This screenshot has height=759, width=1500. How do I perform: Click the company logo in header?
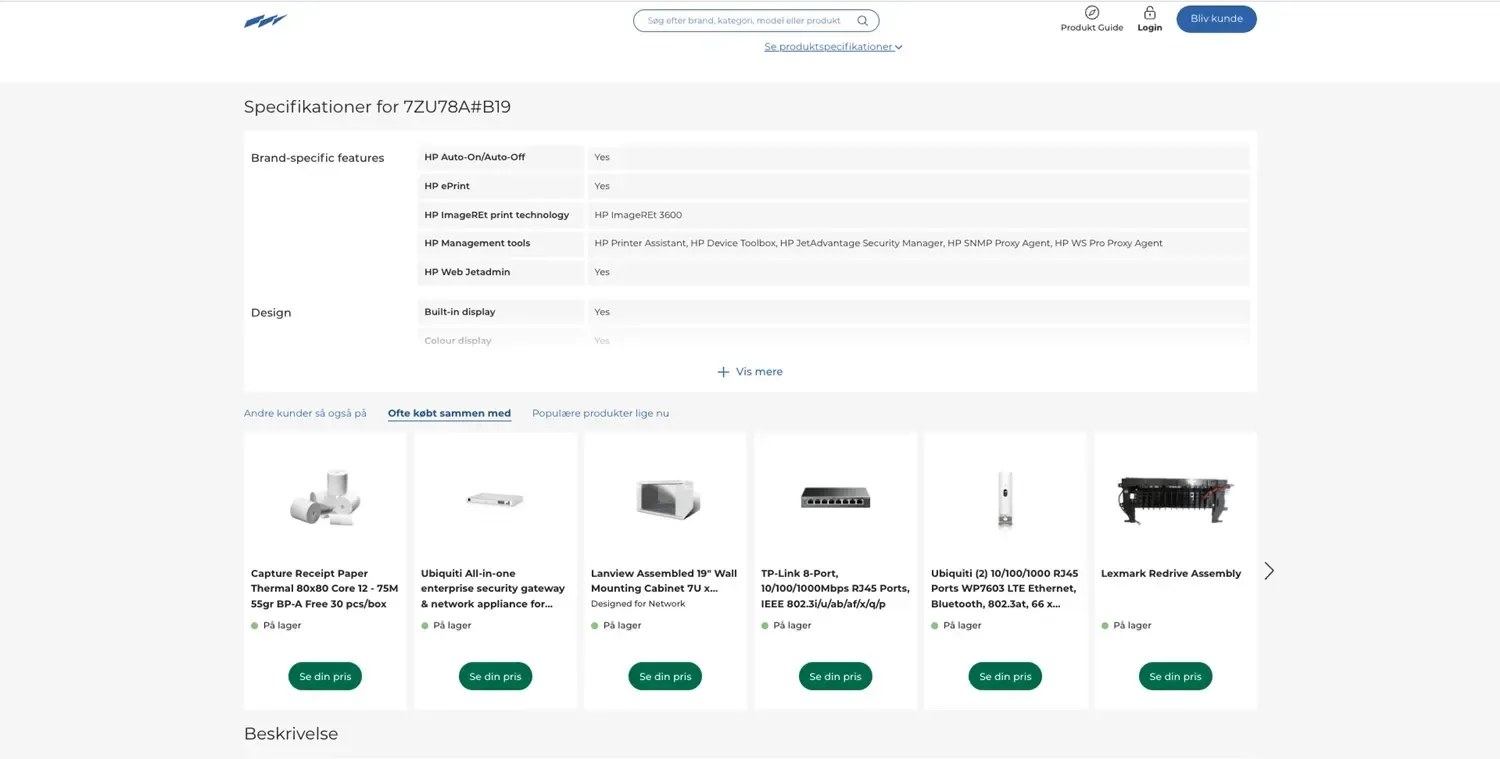(266, 21)
